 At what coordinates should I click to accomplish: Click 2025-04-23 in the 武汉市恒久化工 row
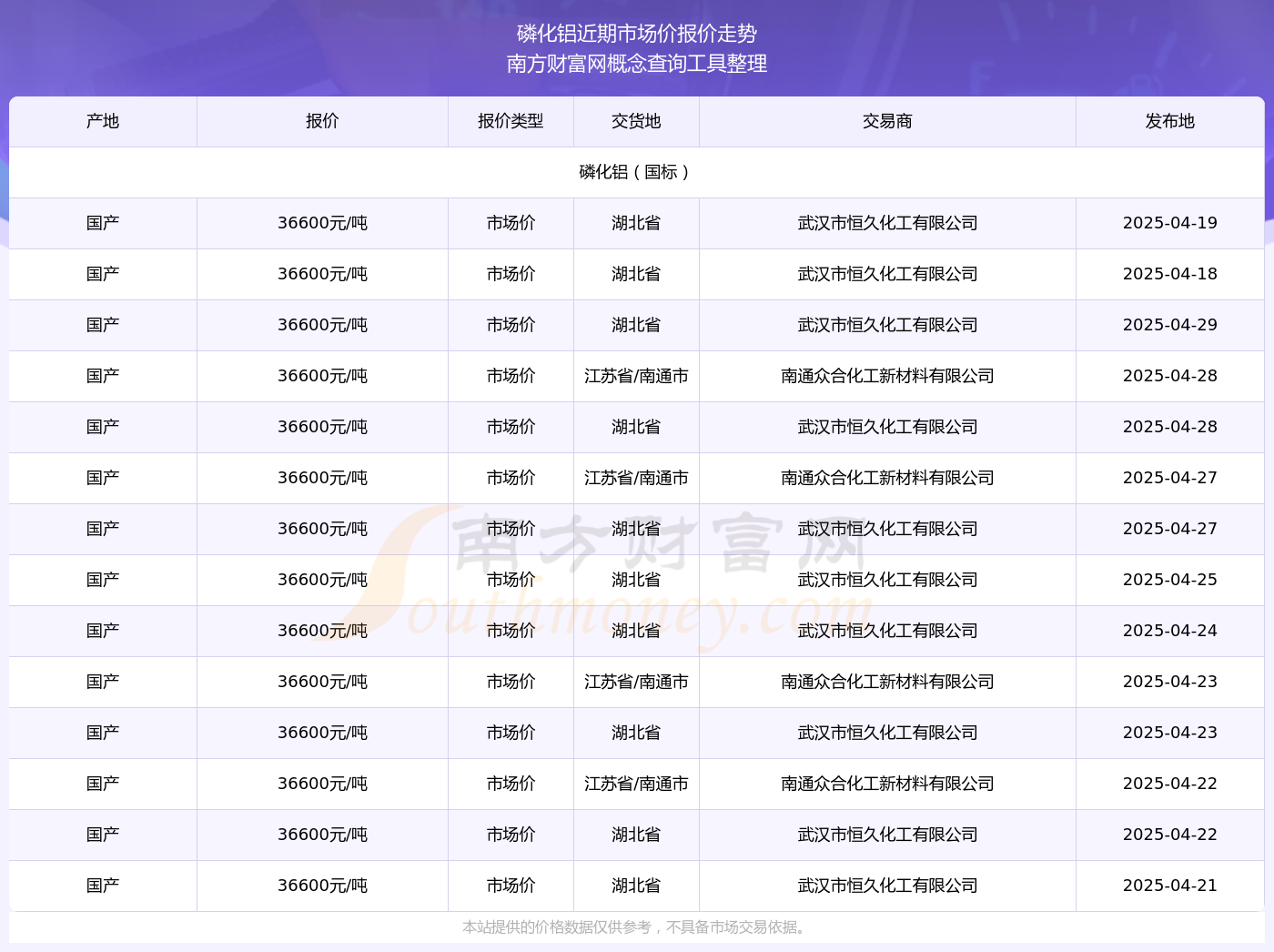click(x=1170, y=733)
